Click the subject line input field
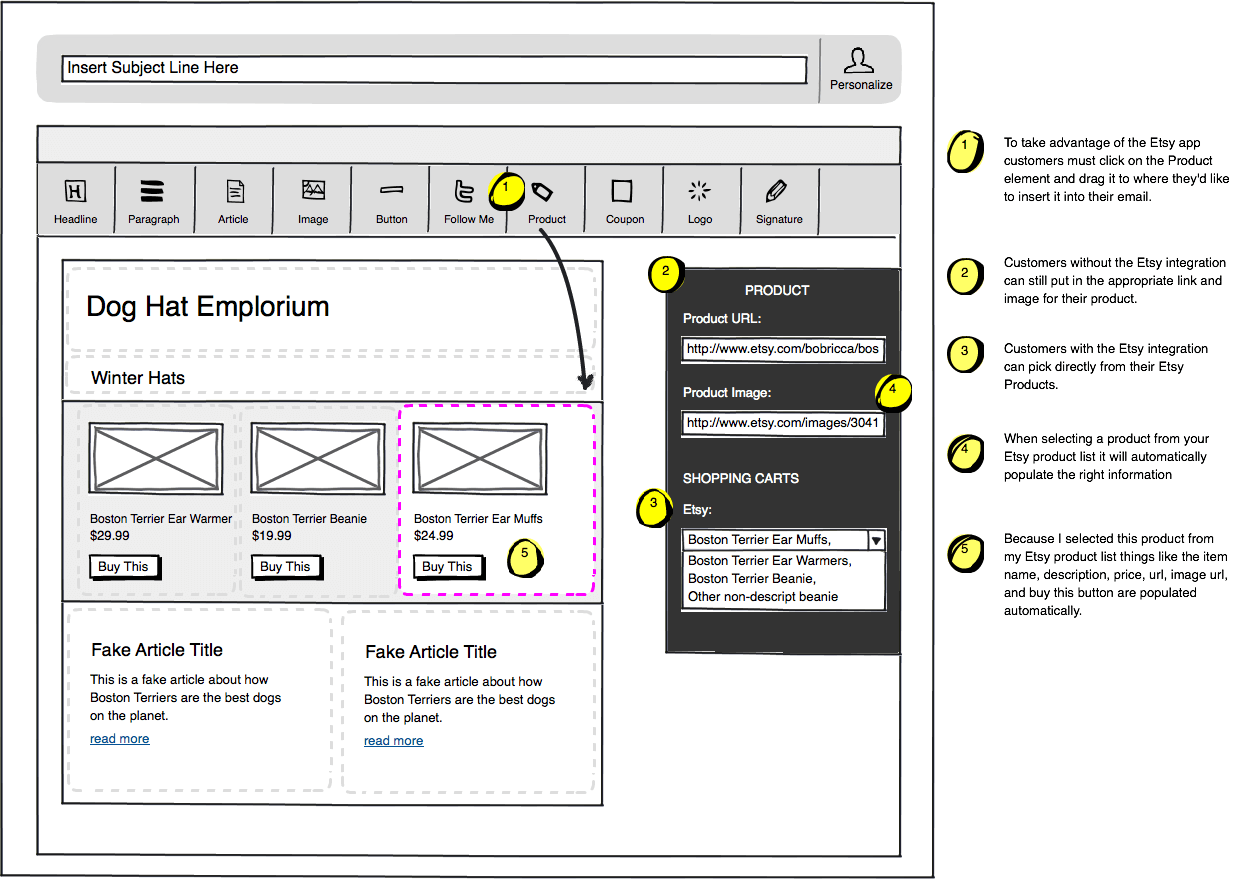The width and height of the screenshot is (1234, 879). 433,69
